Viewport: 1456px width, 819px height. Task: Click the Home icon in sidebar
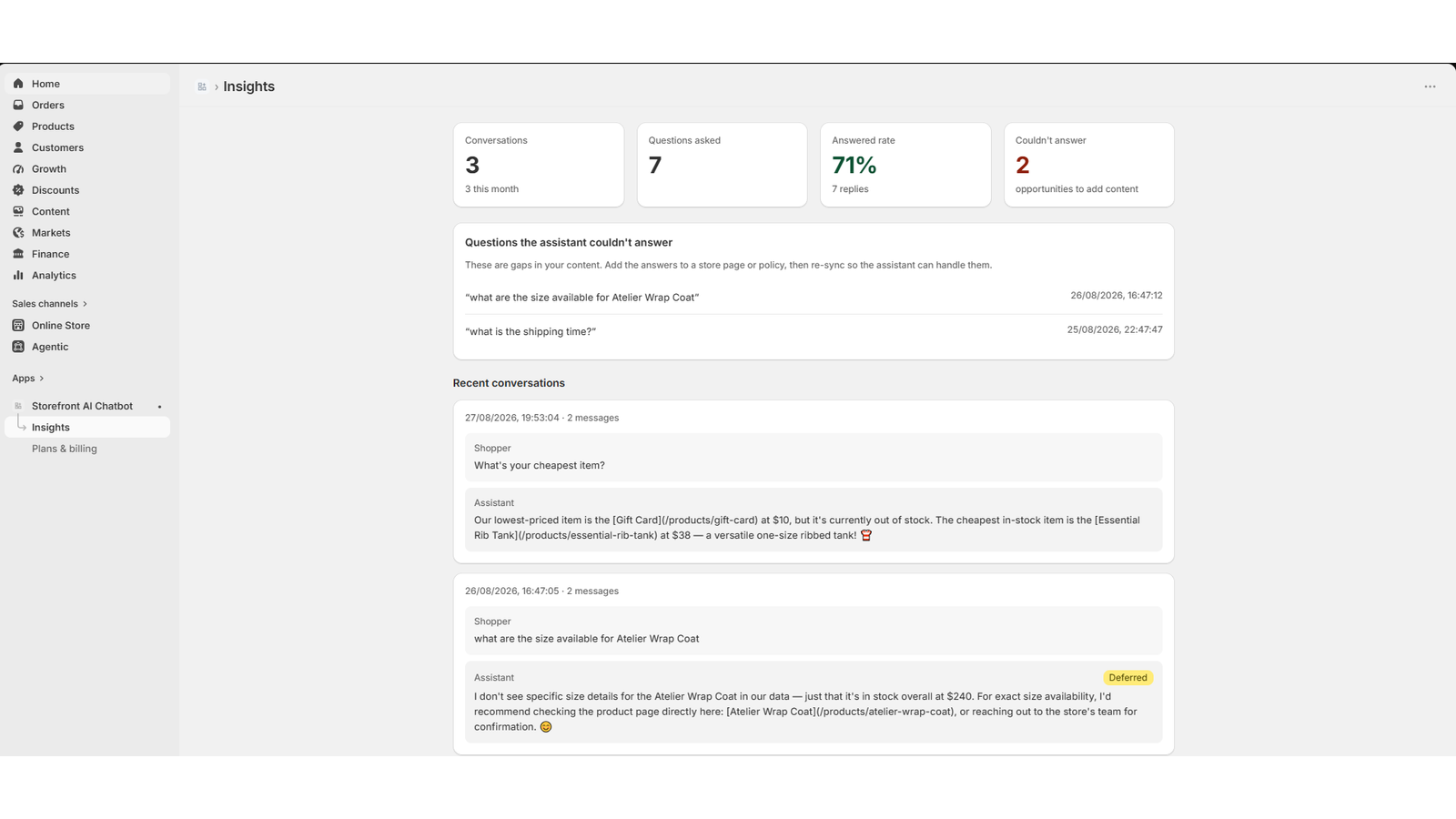click(18, 84)
